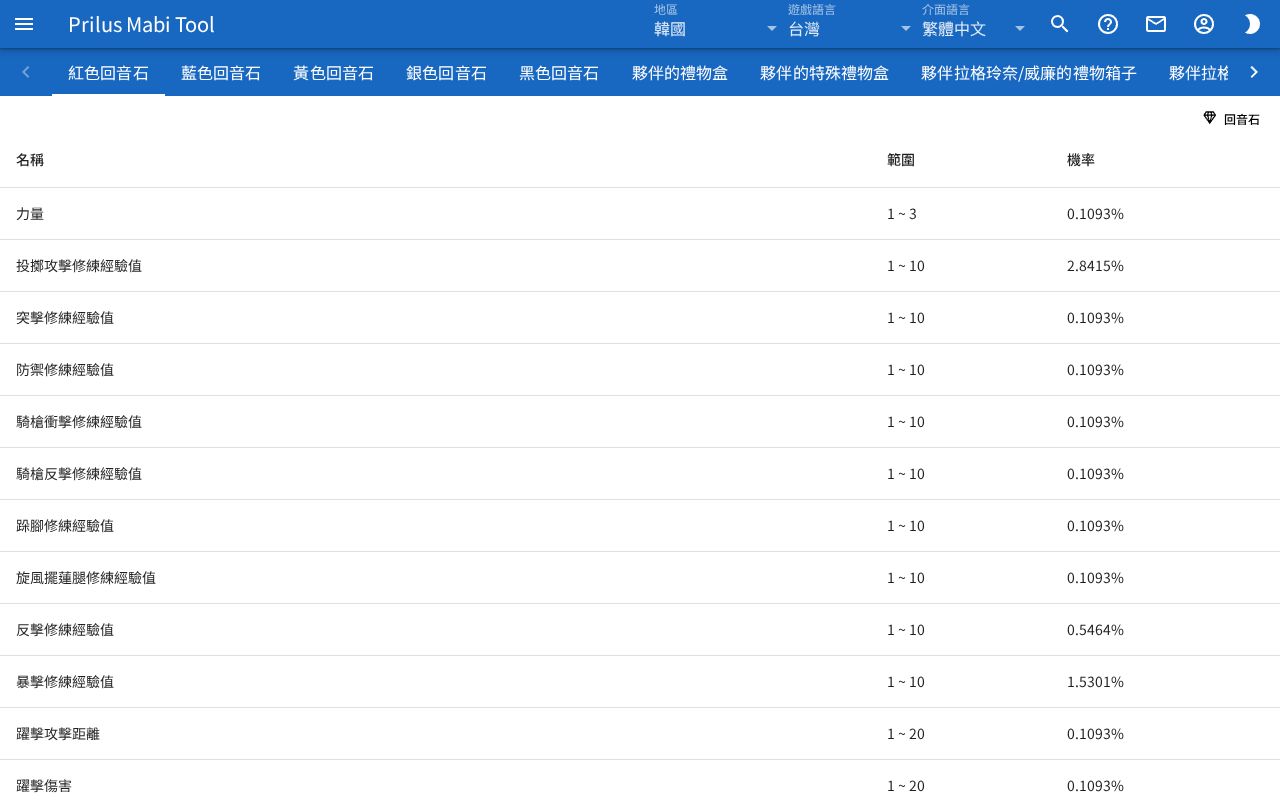Switch to the 藍色回音石 tab
This screenshot has width=1280, height=800.
click(221, 72)
